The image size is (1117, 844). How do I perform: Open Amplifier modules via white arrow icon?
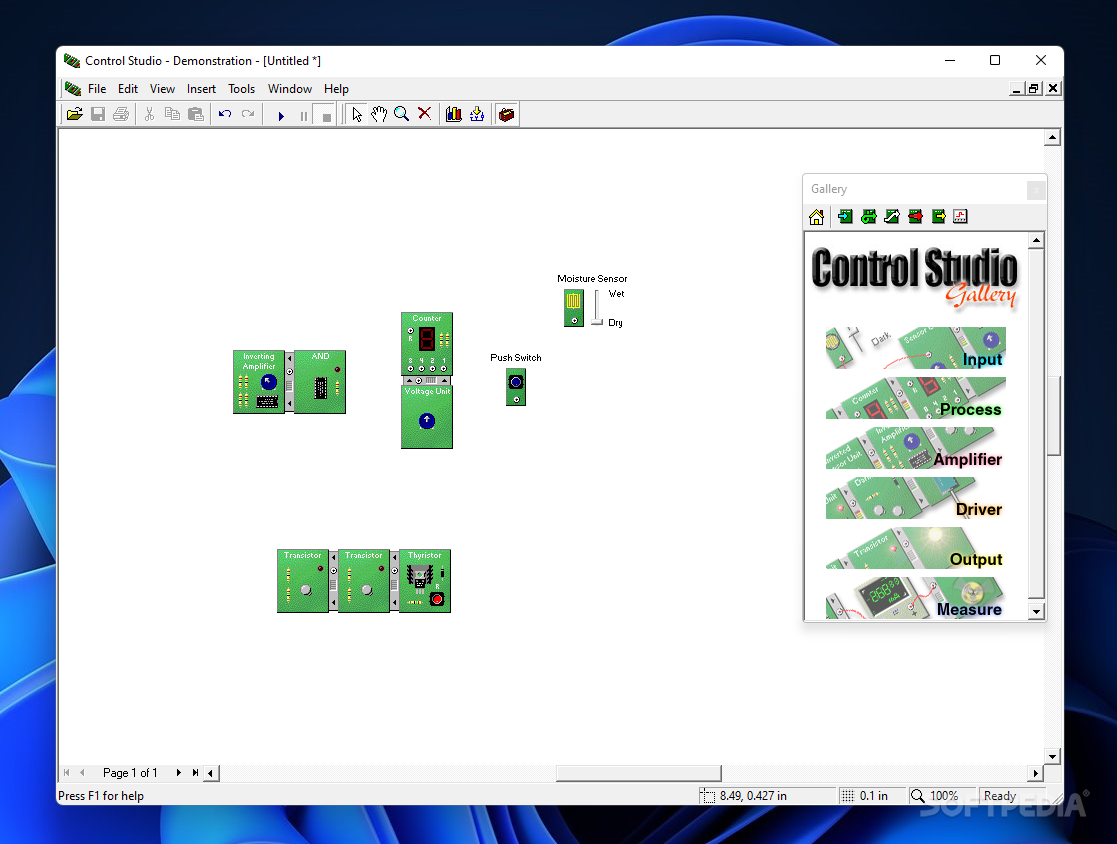(x=892, y=217)
